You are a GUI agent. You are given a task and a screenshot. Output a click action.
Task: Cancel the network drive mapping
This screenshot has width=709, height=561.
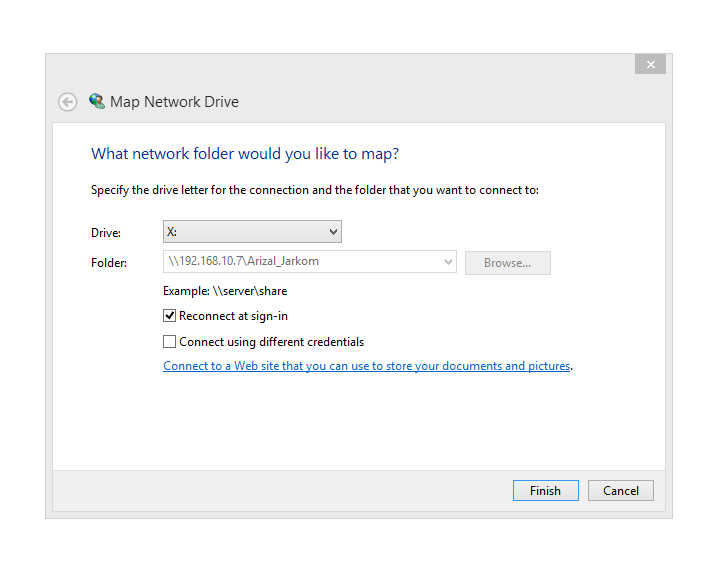tap(621, 490)
